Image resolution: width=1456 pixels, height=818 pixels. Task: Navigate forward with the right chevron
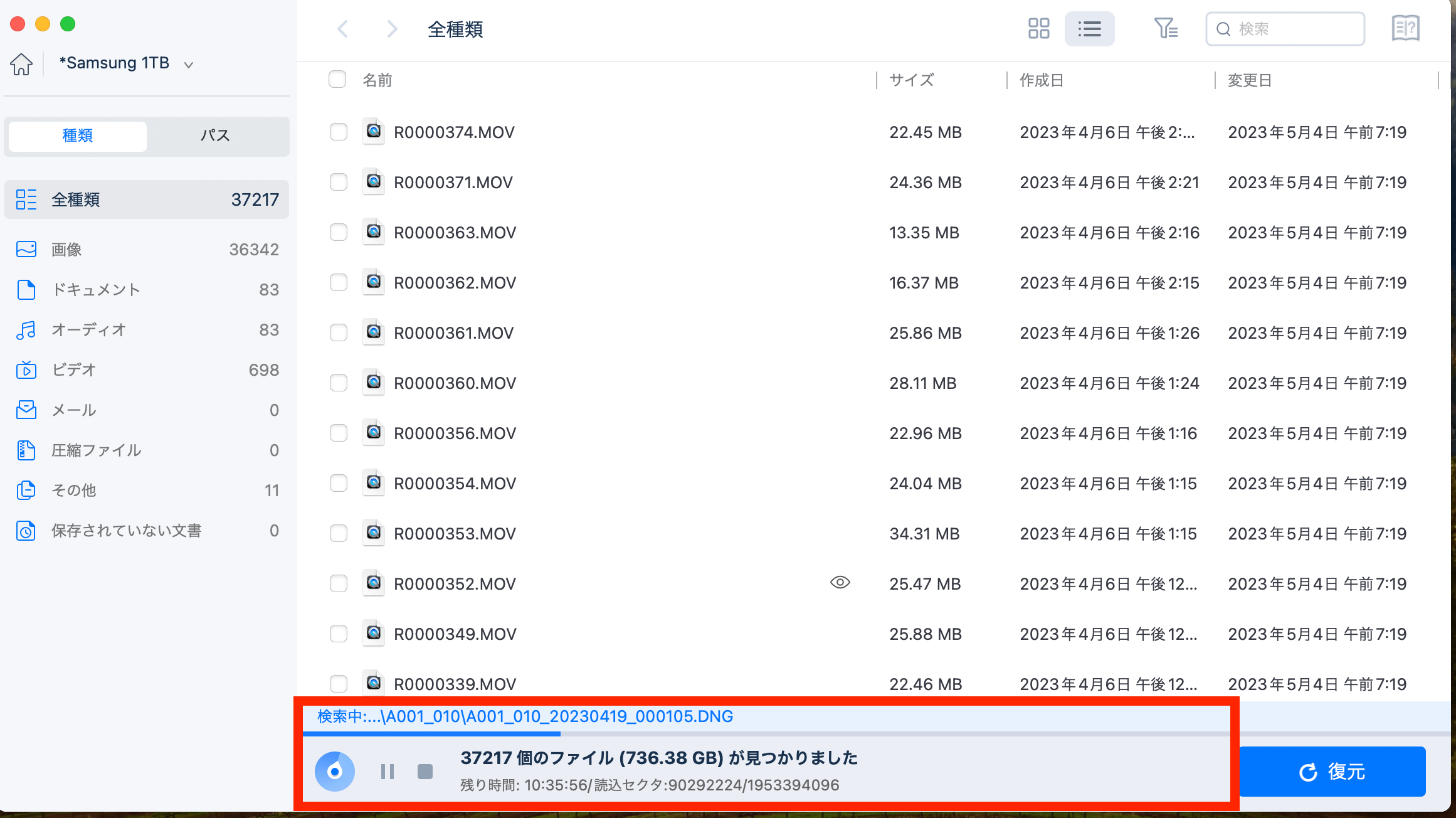pyautogui.click(x=392, y=29)
